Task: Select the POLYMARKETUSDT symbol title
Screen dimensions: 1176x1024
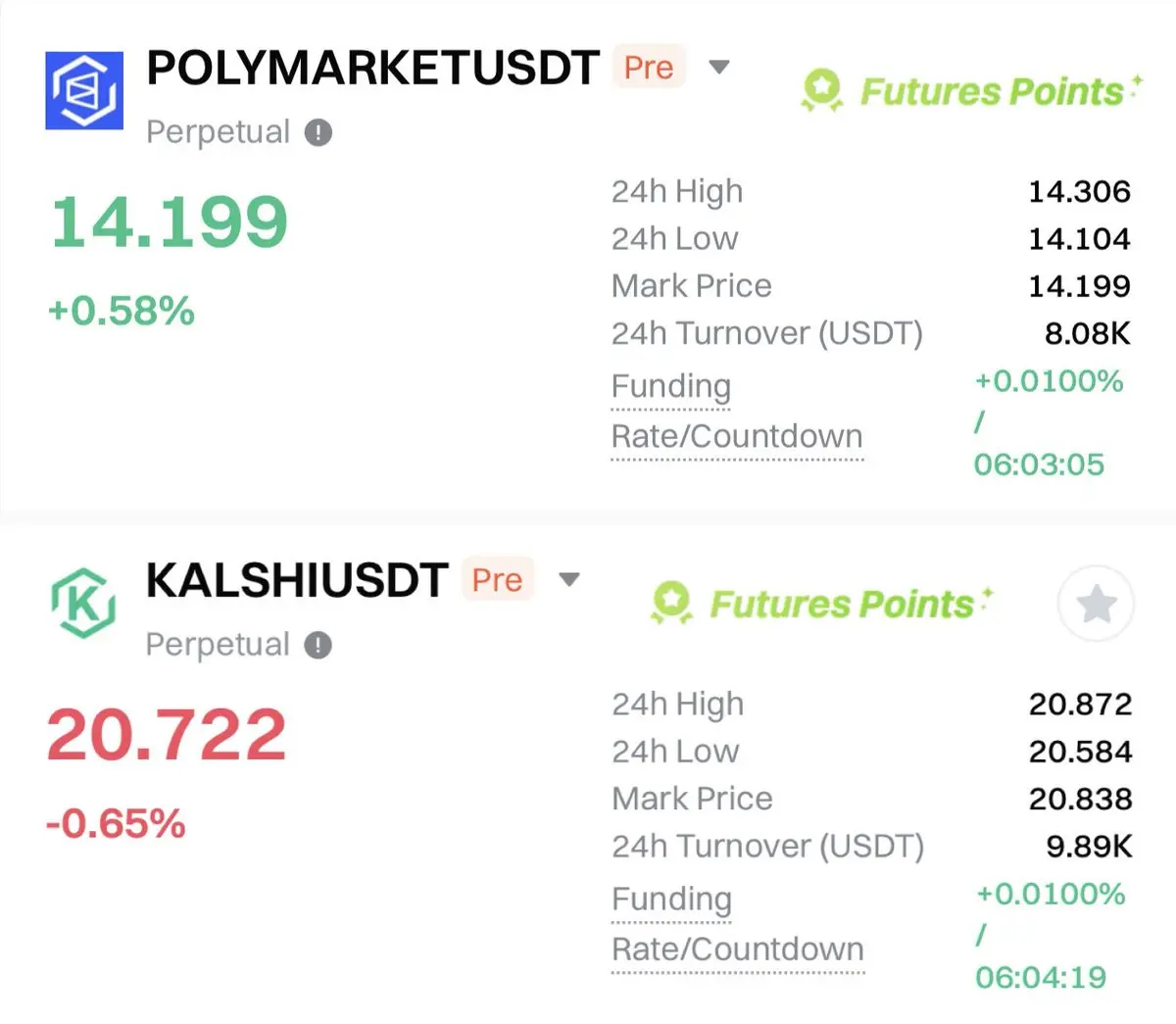Action: coord(372,69)
